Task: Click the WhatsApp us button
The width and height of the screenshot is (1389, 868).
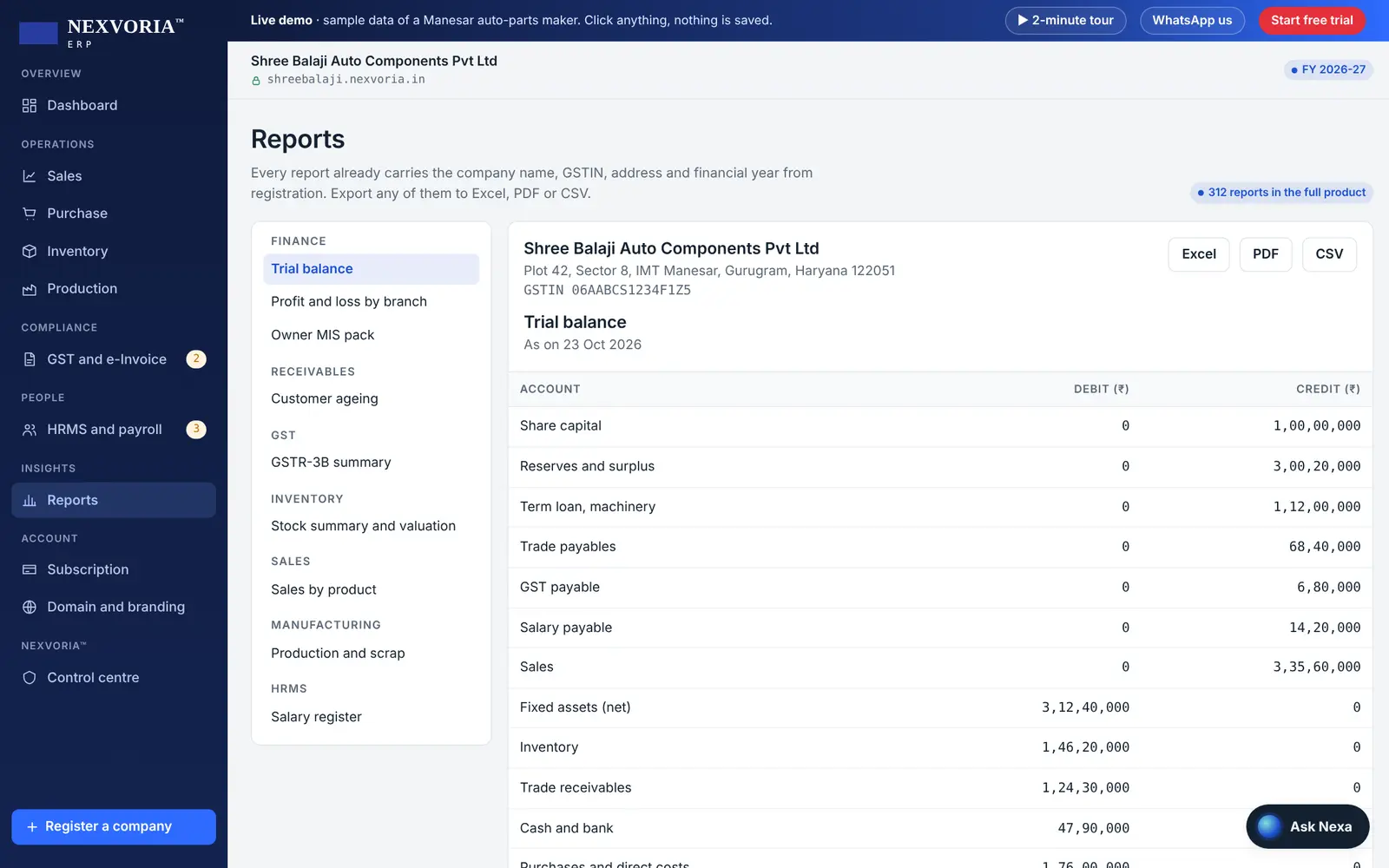Action: click(x=1192, y=21)
